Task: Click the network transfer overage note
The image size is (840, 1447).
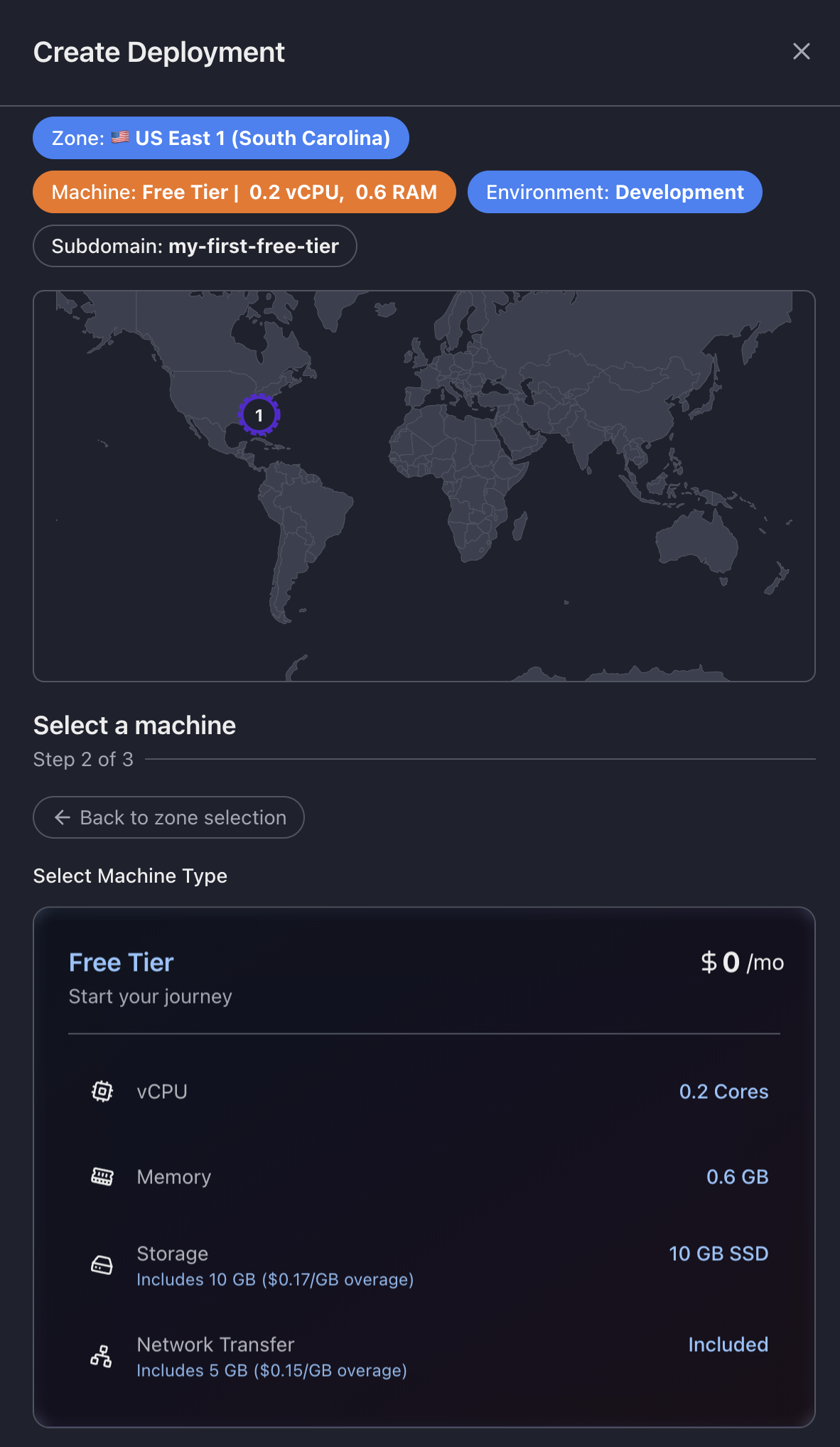Action: point(271,1370)
